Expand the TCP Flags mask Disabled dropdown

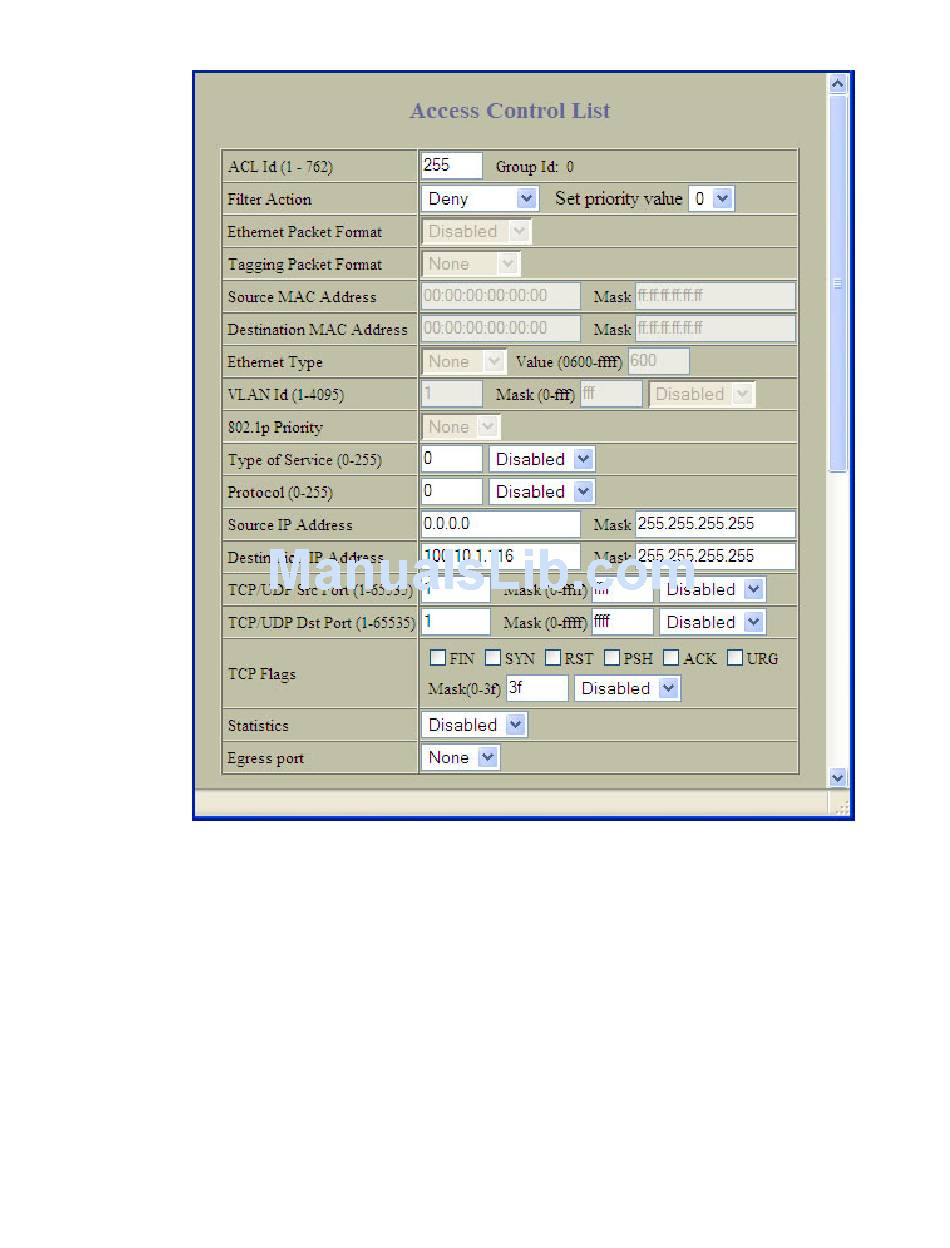[x=627, y=688]
